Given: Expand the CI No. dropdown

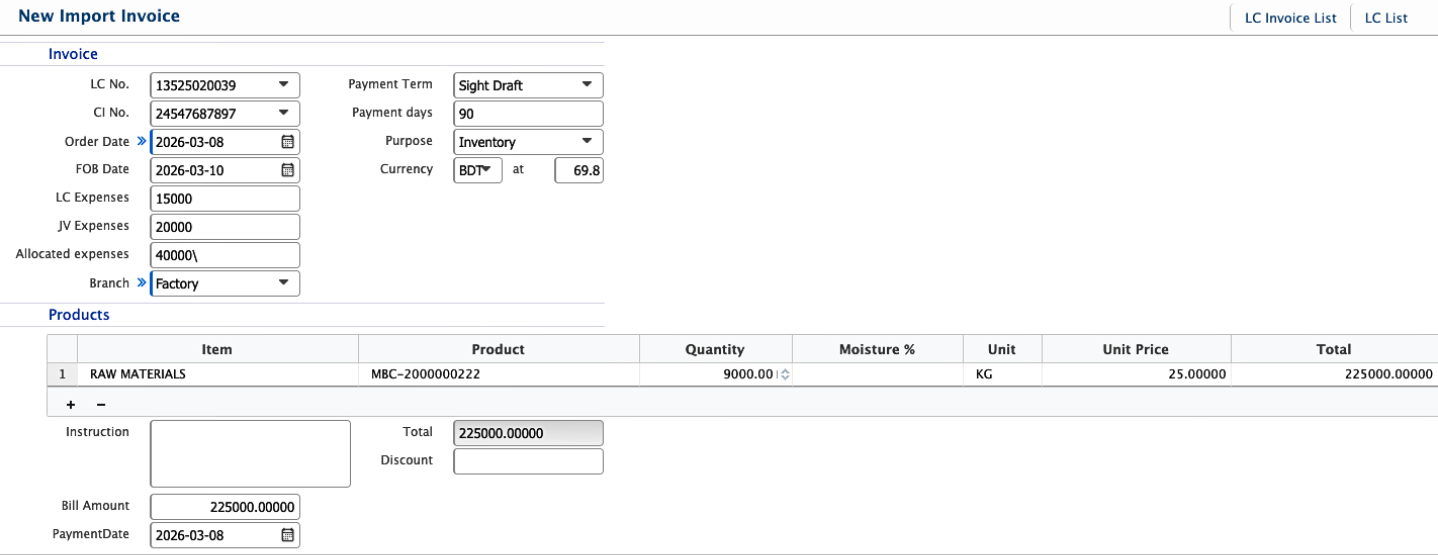Looking at the screenshot, I should point(283,113).
